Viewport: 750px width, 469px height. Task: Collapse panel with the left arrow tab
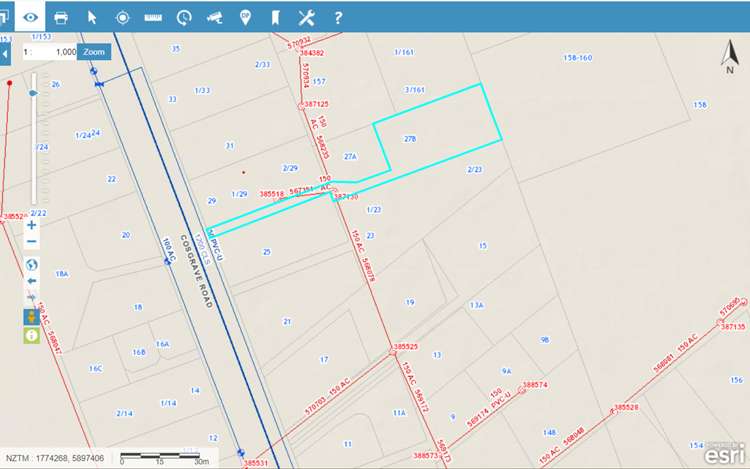(5, 51)
